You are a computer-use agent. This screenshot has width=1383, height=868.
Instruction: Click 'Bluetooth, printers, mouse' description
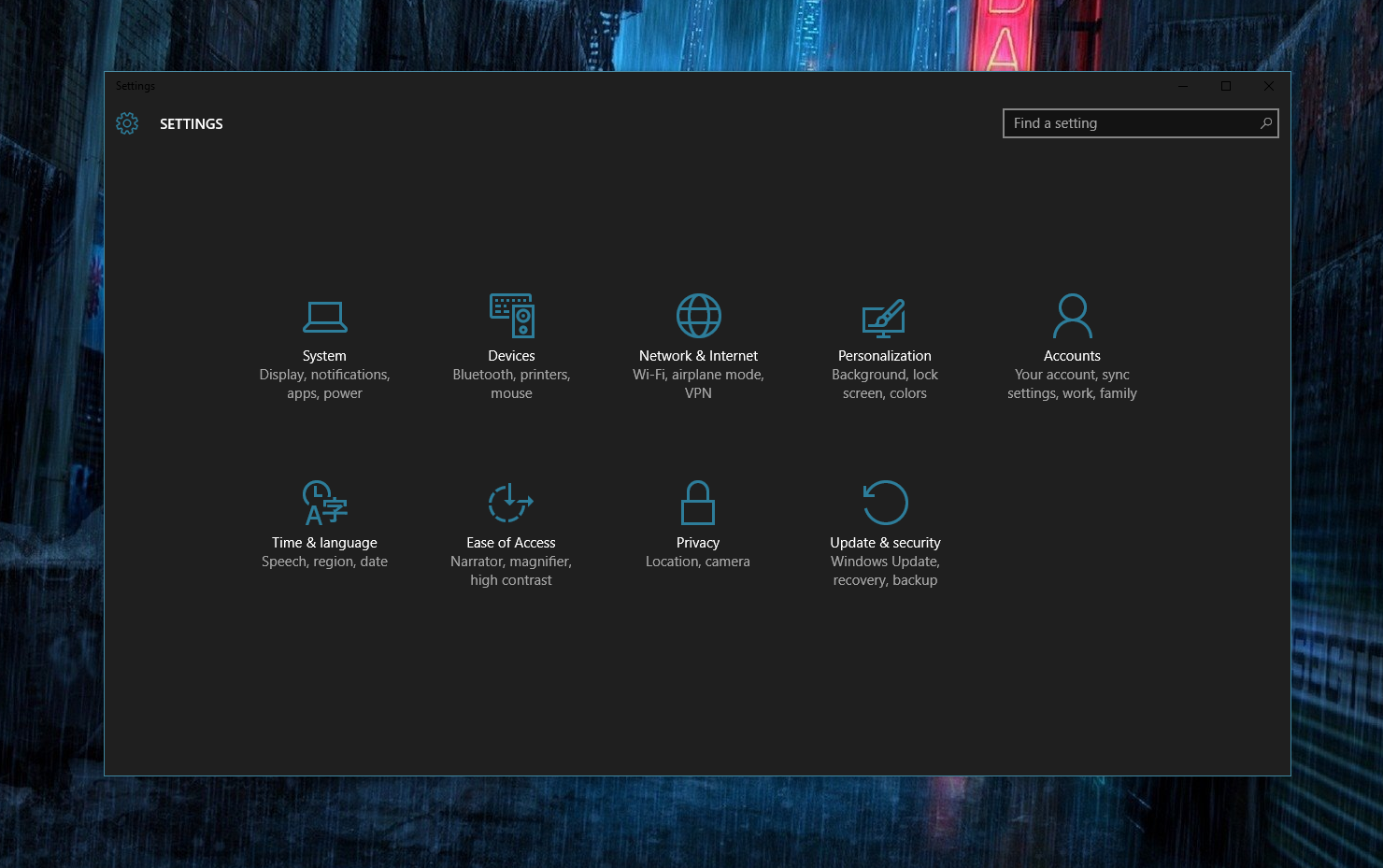click(511, 384)
